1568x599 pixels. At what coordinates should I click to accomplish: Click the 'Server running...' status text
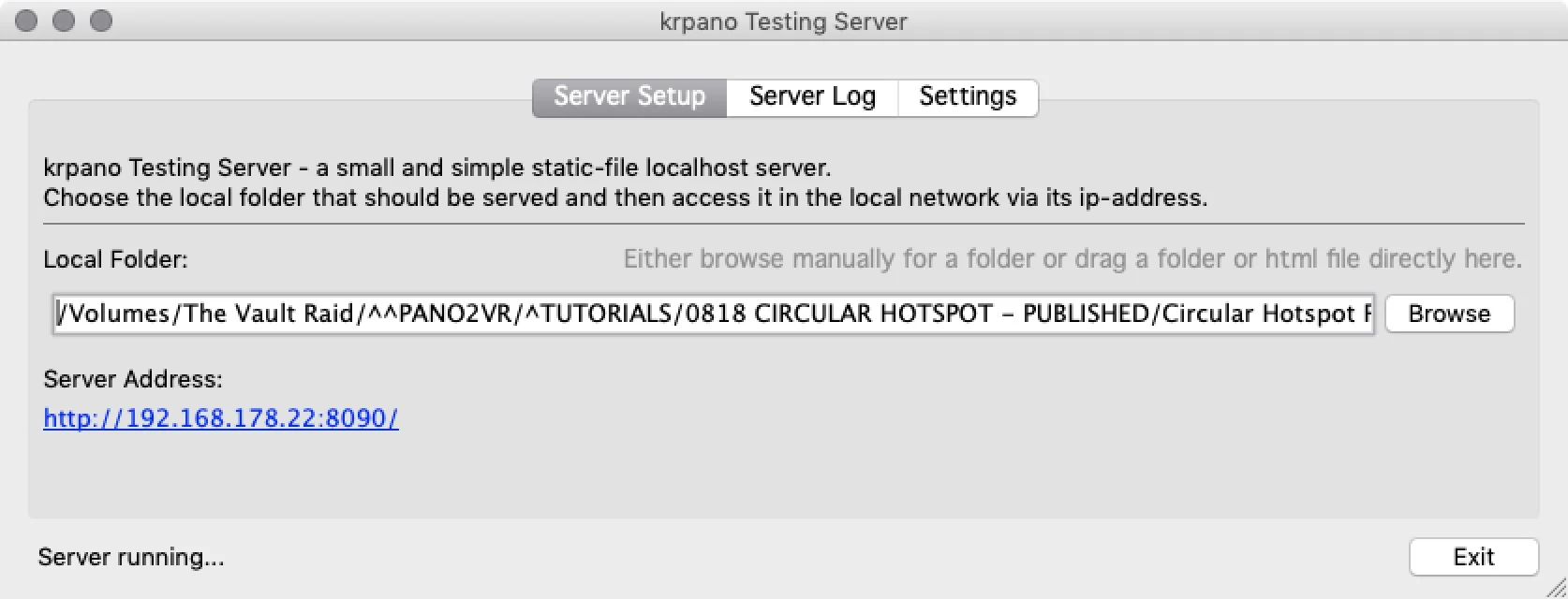coord(131,558)
